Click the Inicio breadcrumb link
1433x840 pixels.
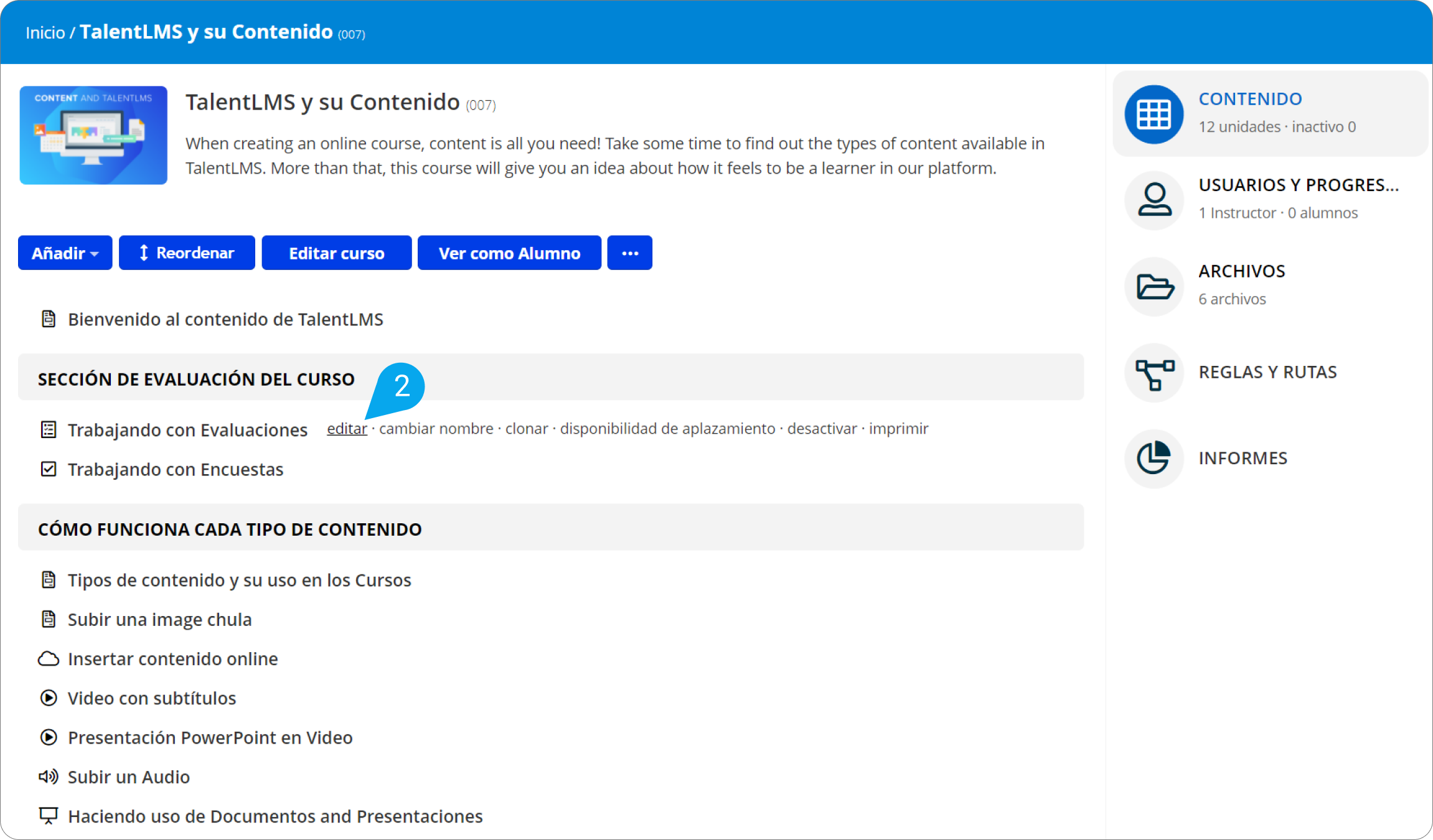tap(45, 32)
